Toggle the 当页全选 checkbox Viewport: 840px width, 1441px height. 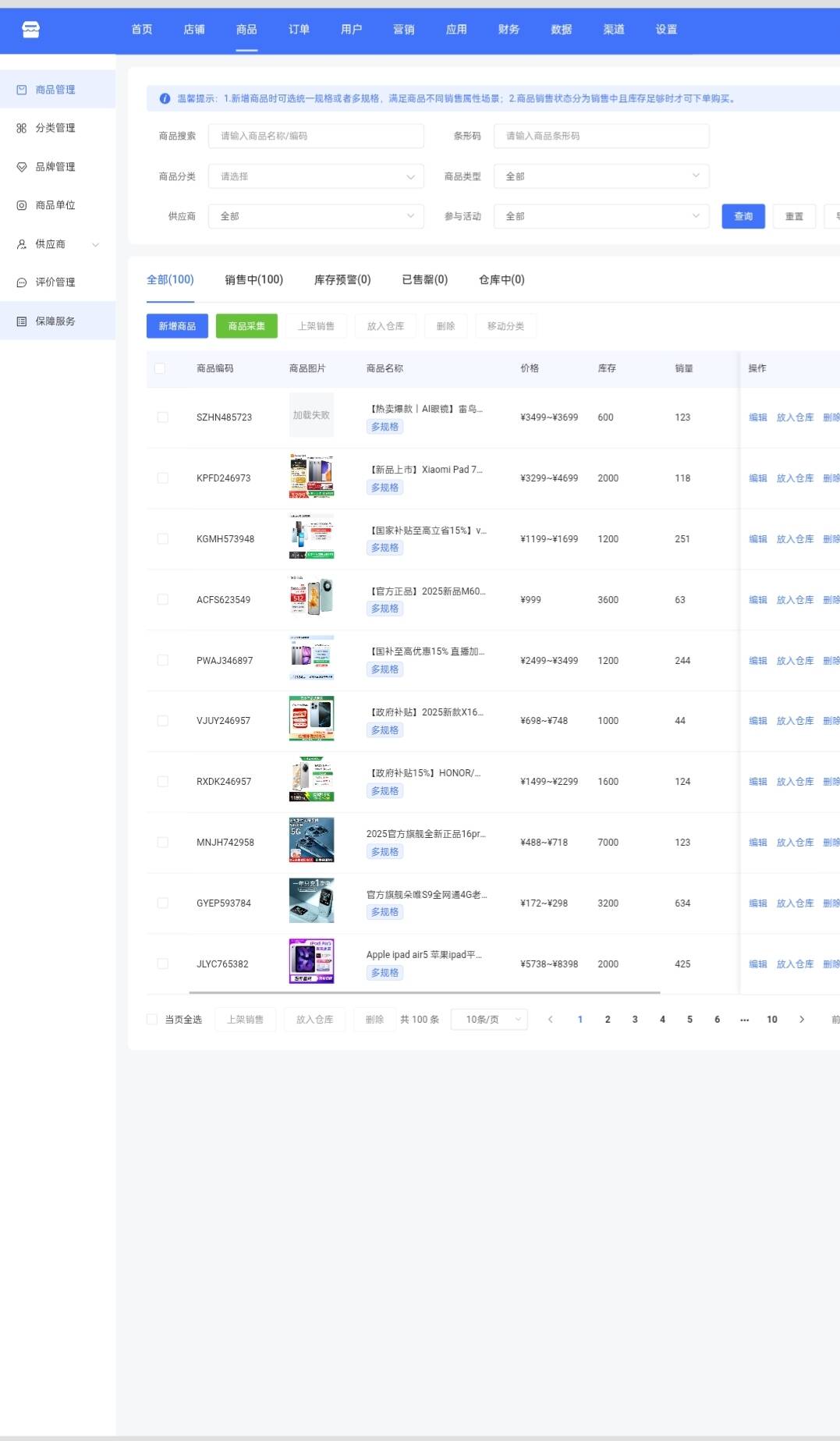(x=152, y=1020)
